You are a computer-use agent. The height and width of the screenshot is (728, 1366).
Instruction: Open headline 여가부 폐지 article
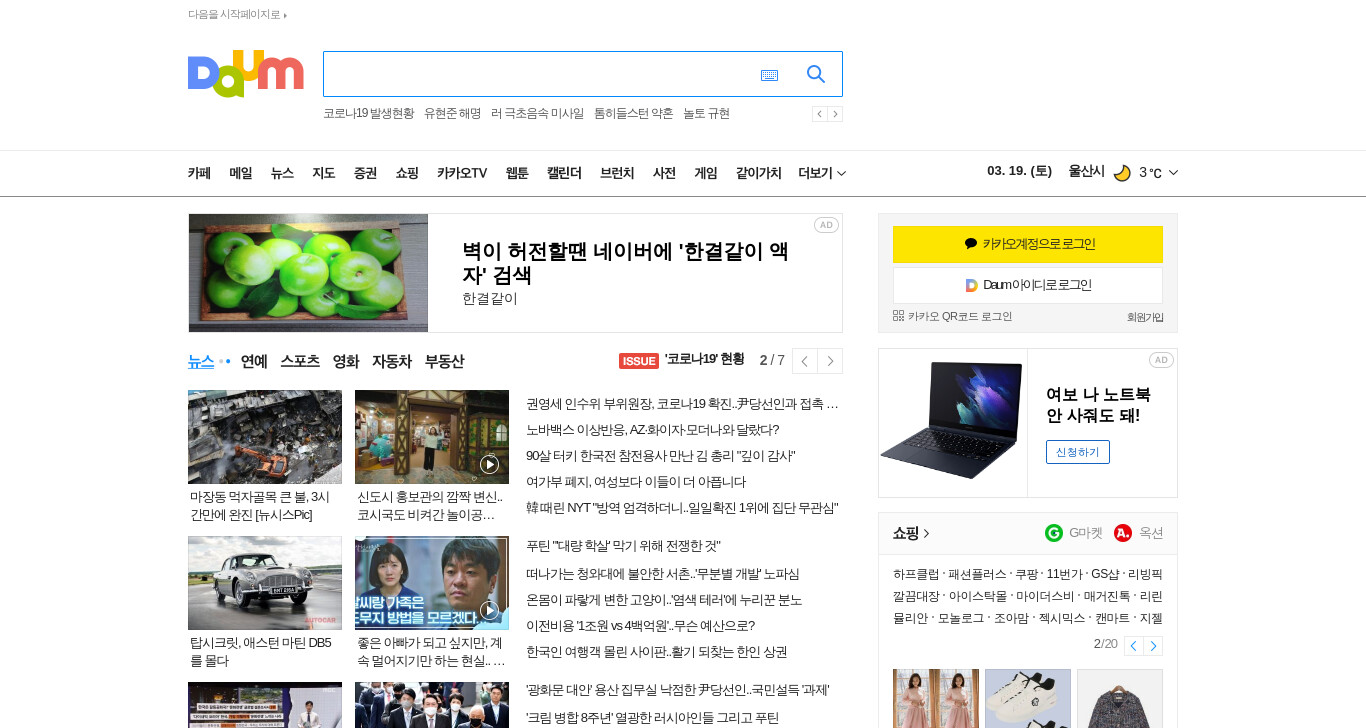coord(636,482)
